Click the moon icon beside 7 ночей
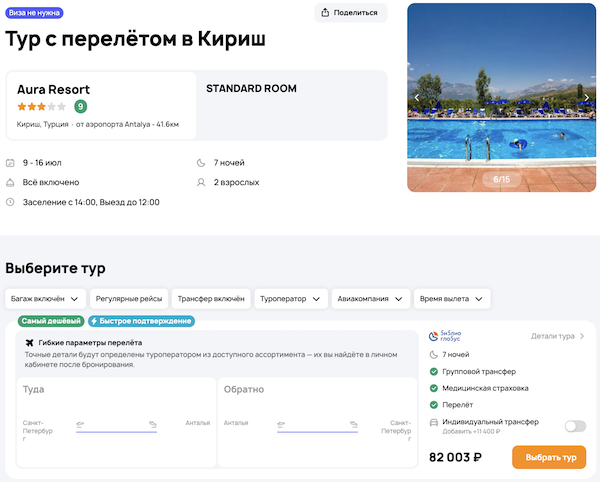The image size is (600, 482). tap(201, 163)
